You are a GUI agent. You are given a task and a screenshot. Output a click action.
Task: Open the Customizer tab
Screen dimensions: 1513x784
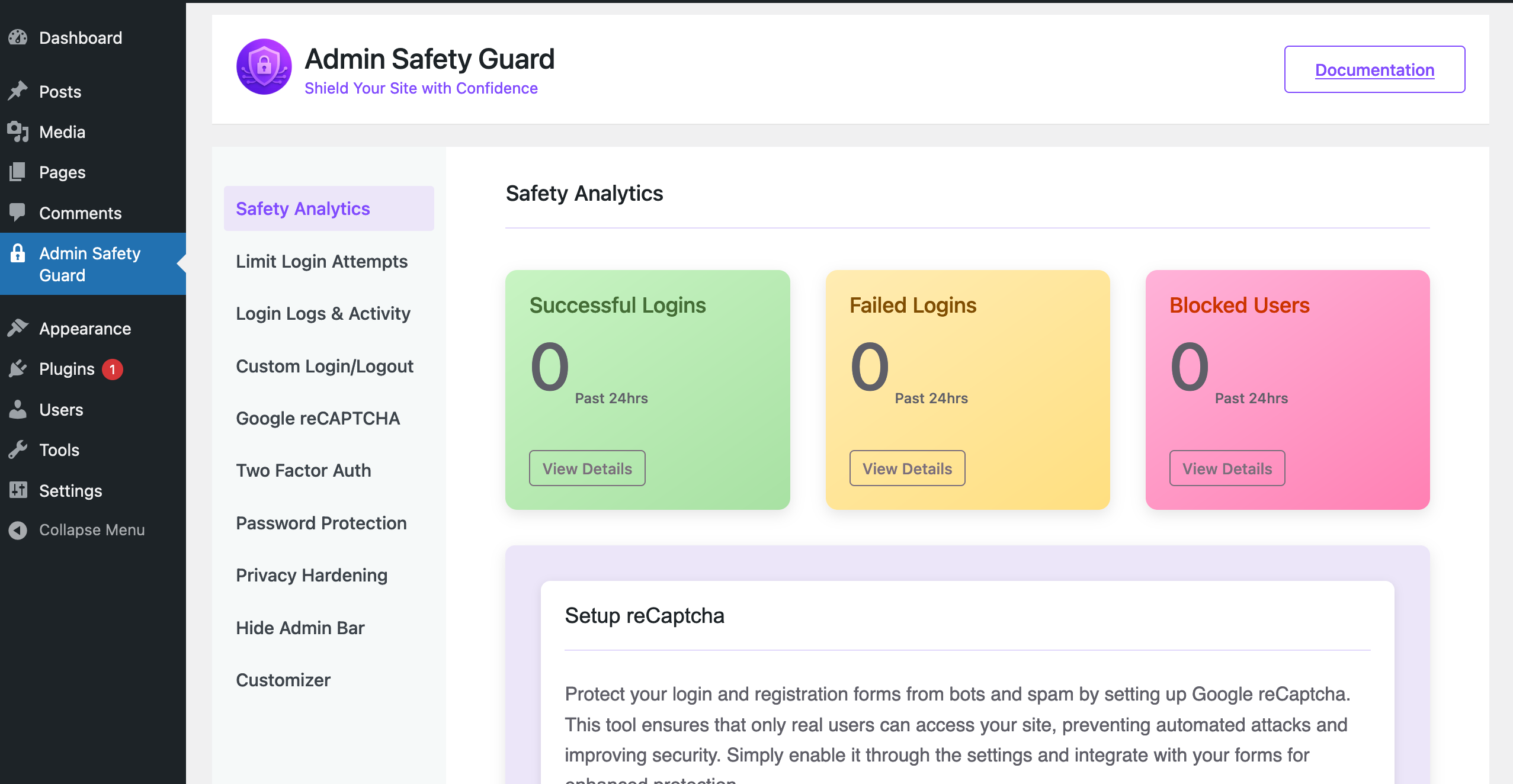tap(329, 680)
